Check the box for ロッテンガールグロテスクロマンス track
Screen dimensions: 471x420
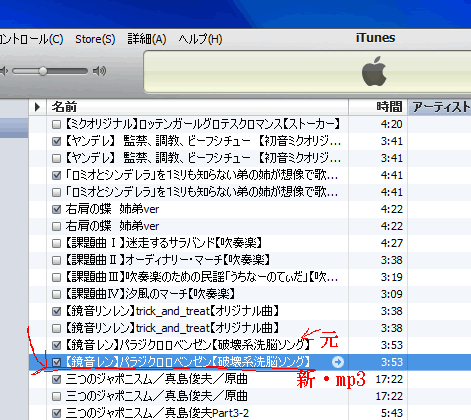(57, 124)
